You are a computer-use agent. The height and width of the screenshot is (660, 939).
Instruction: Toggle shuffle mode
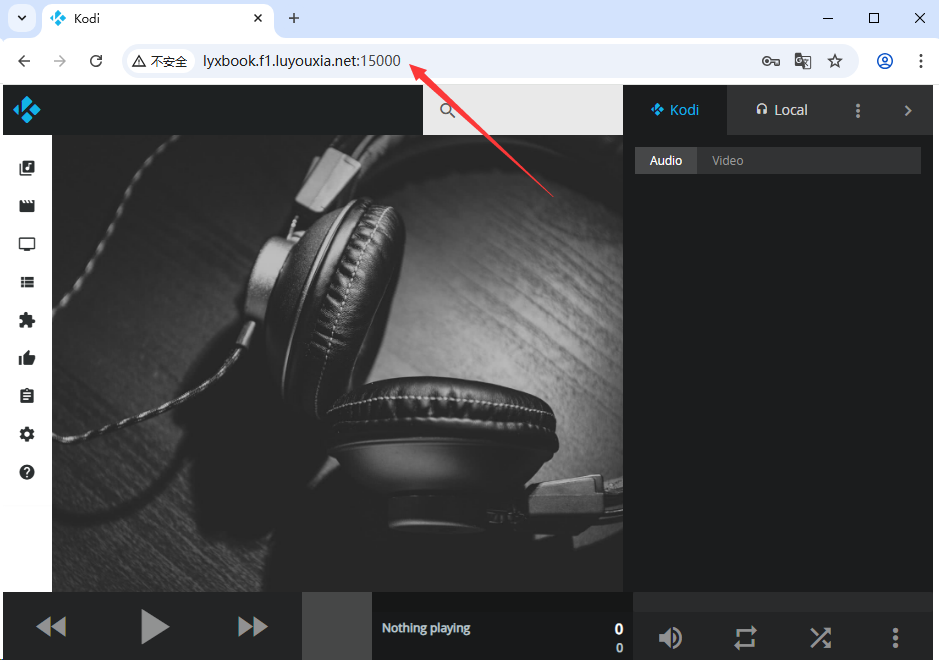[x=820, y=638]
